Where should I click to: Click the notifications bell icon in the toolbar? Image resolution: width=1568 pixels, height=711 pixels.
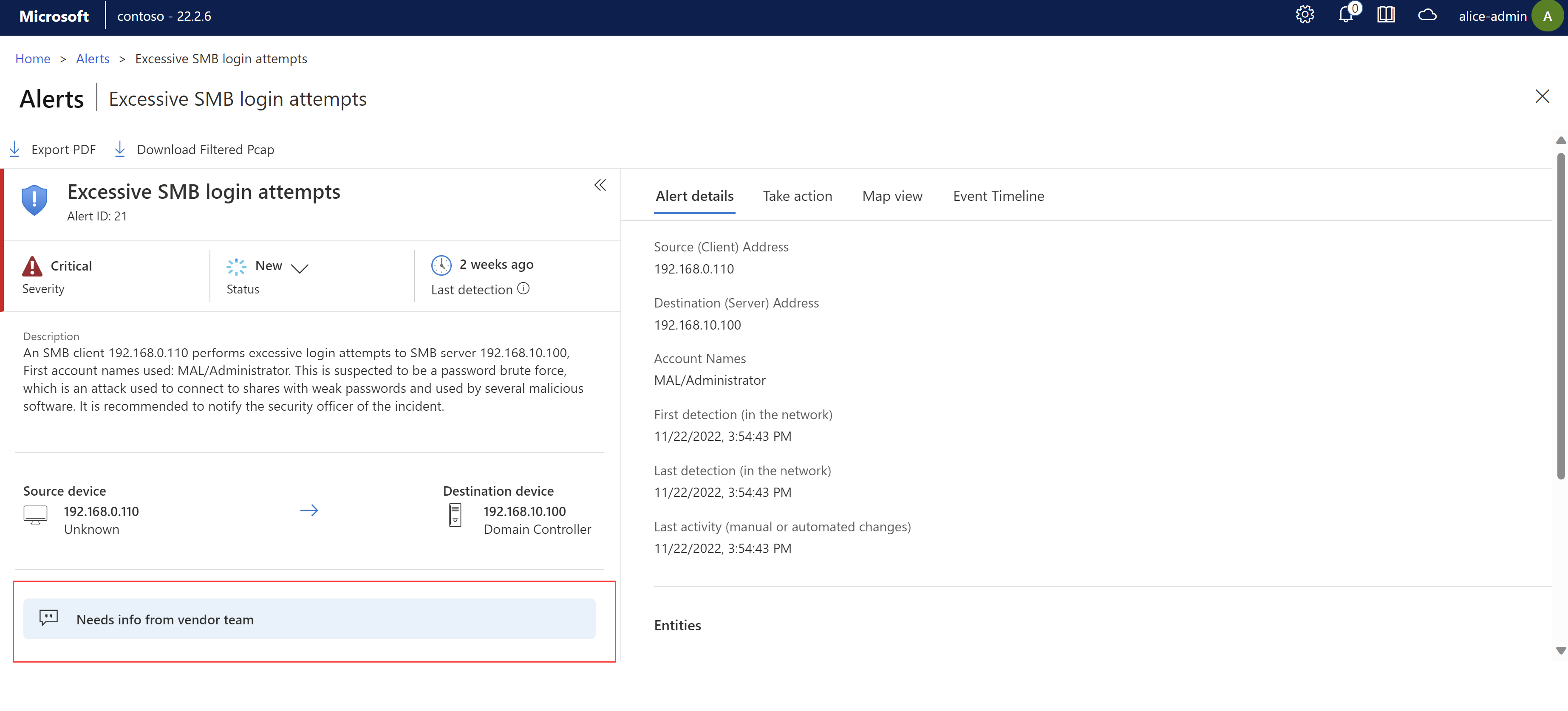coord(1347,15)
